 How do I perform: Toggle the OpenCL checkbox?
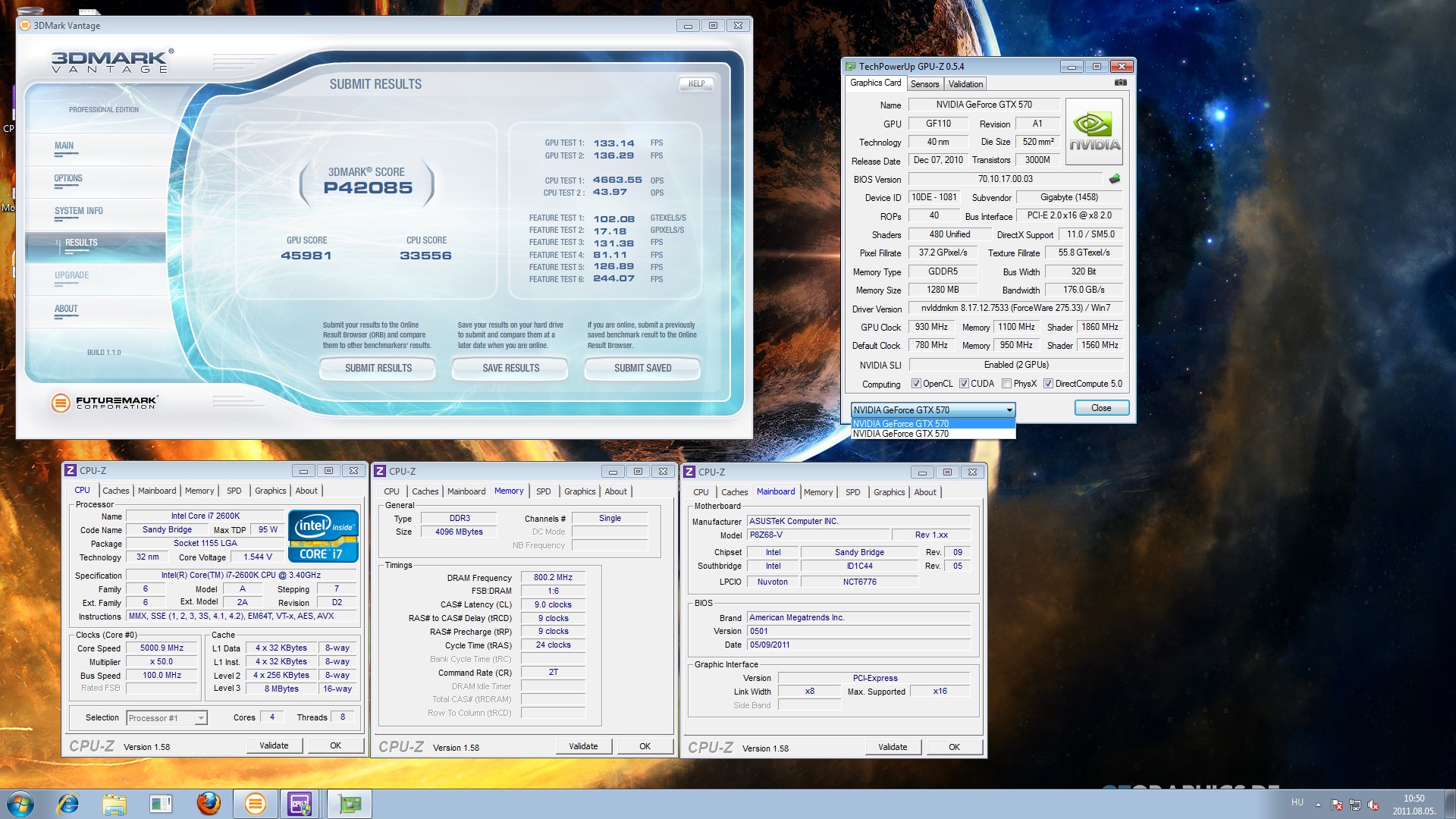click(916, 384)
